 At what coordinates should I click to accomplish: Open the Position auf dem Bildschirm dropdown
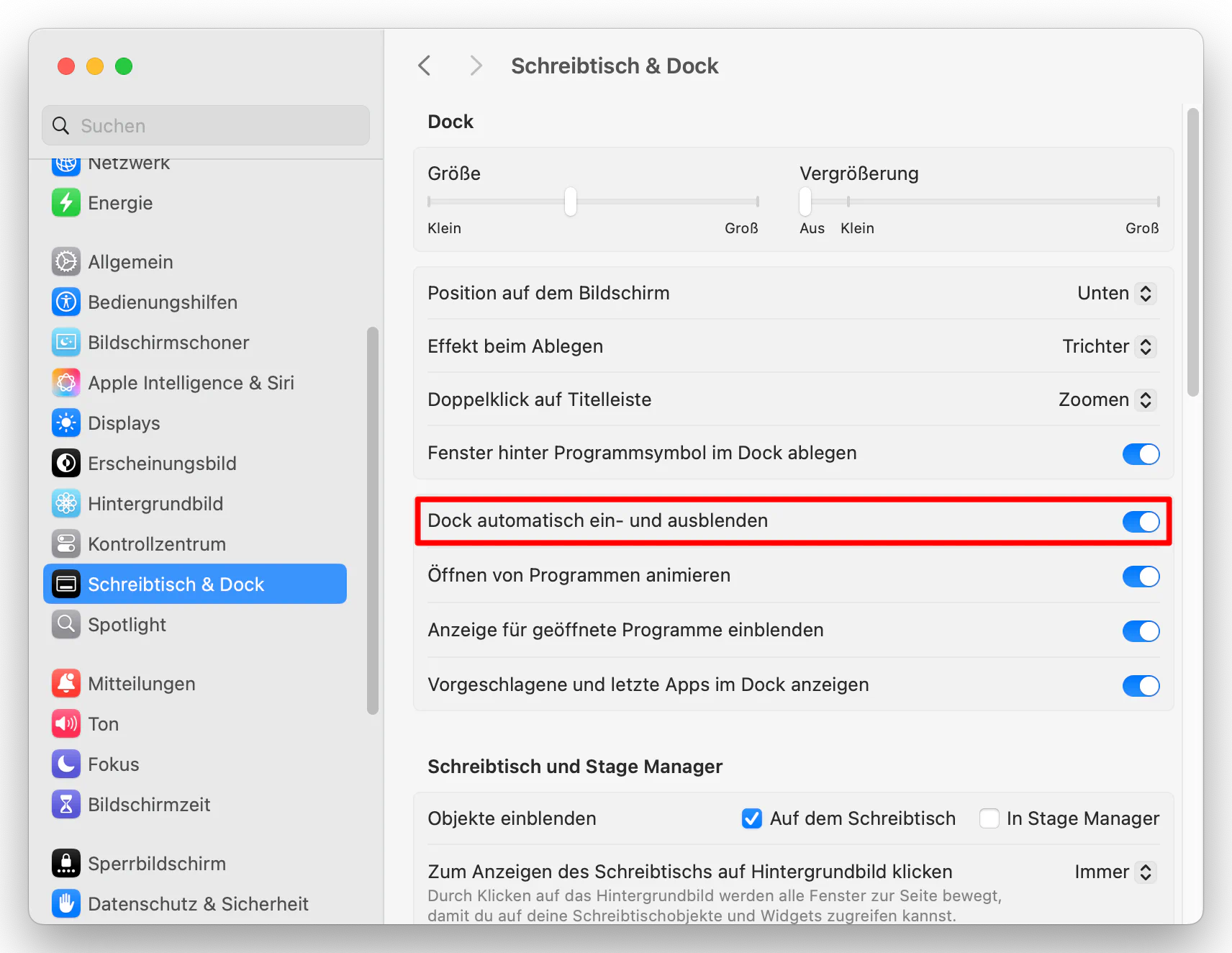tap(1116, 294)
